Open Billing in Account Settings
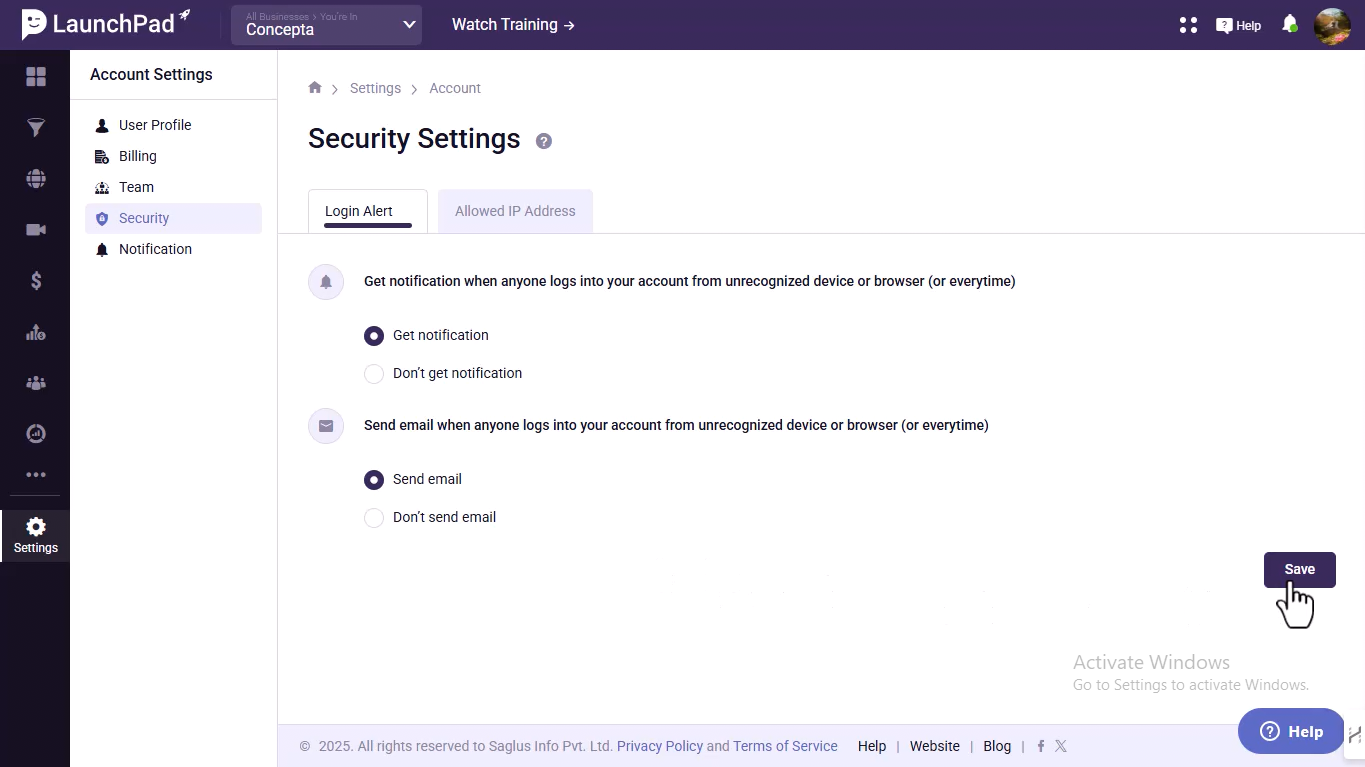Viewport: 1365px width, 767px height. (x=173, y=156)
